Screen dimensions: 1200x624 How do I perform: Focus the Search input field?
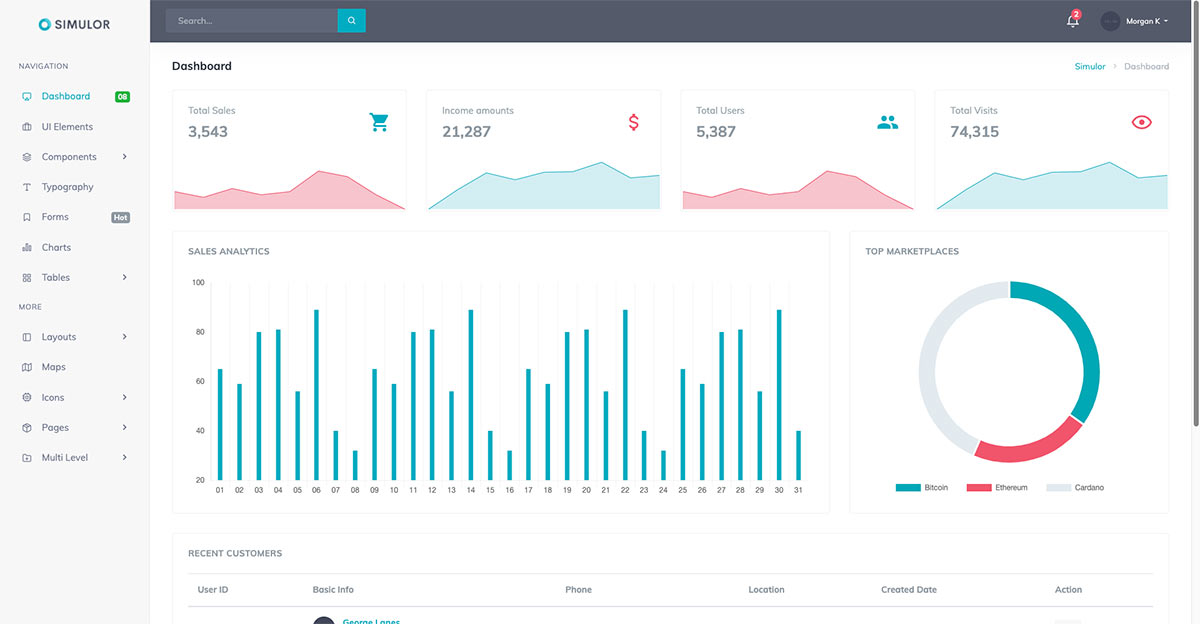[x=251, y=21]
